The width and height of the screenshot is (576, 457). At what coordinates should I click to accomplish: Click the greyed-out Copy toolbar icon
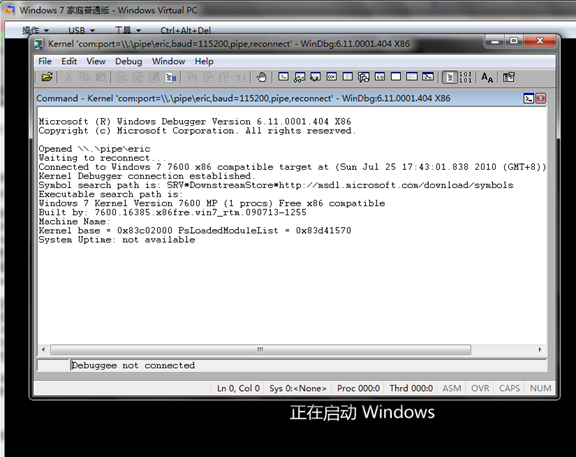pyautogui.click(x=85, y=77)
